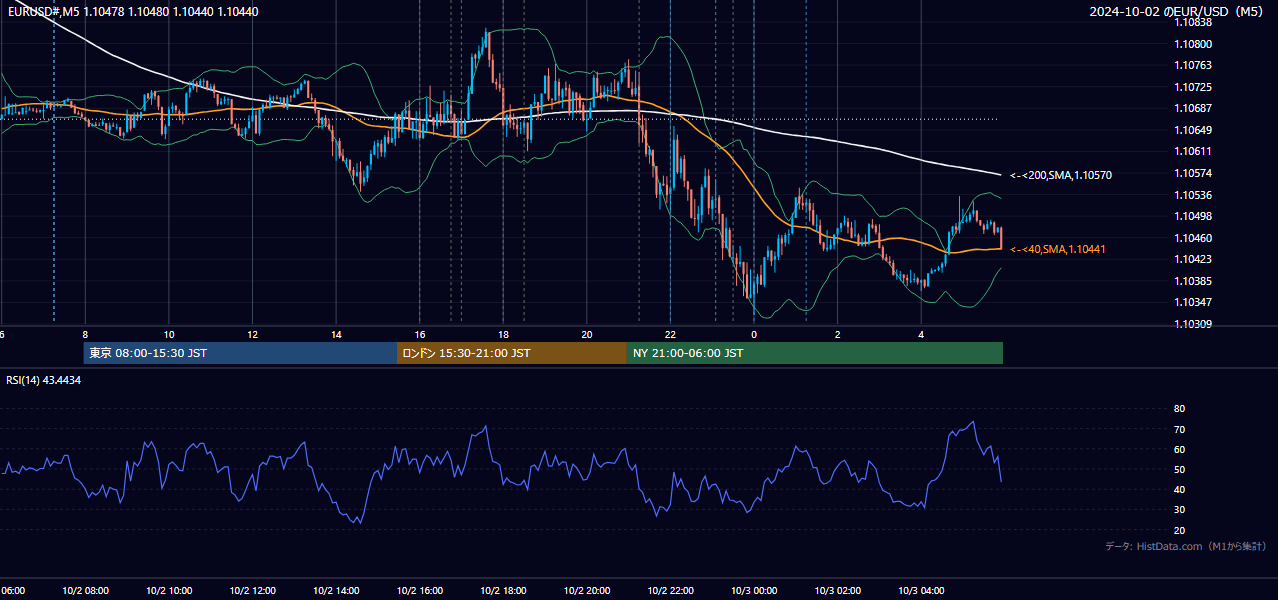Click the 1.10800 price scale value
Viewport: 1278px width, 600px height.
pos(1192,44)
